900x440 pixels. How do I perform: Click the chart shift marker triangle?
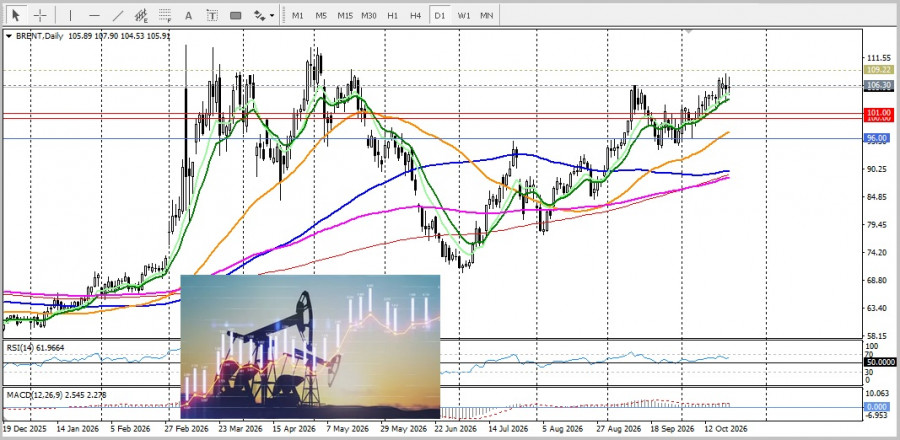689,30
